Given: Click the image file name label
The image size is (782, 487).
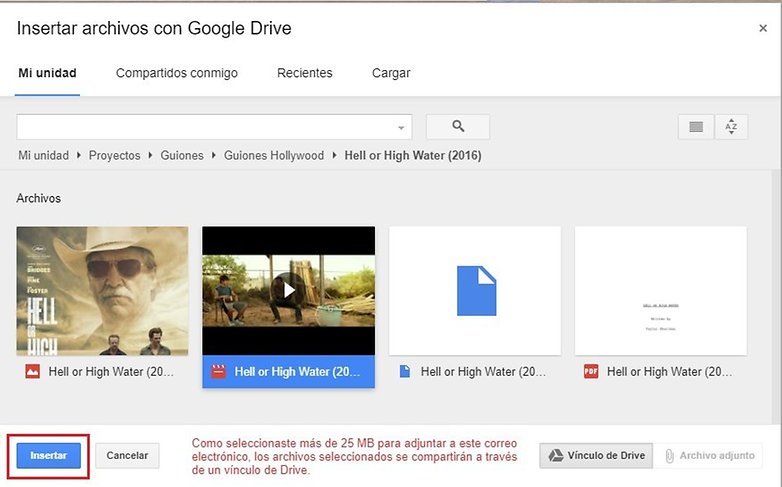Looking at the screenshot, I should coord(111,372).
